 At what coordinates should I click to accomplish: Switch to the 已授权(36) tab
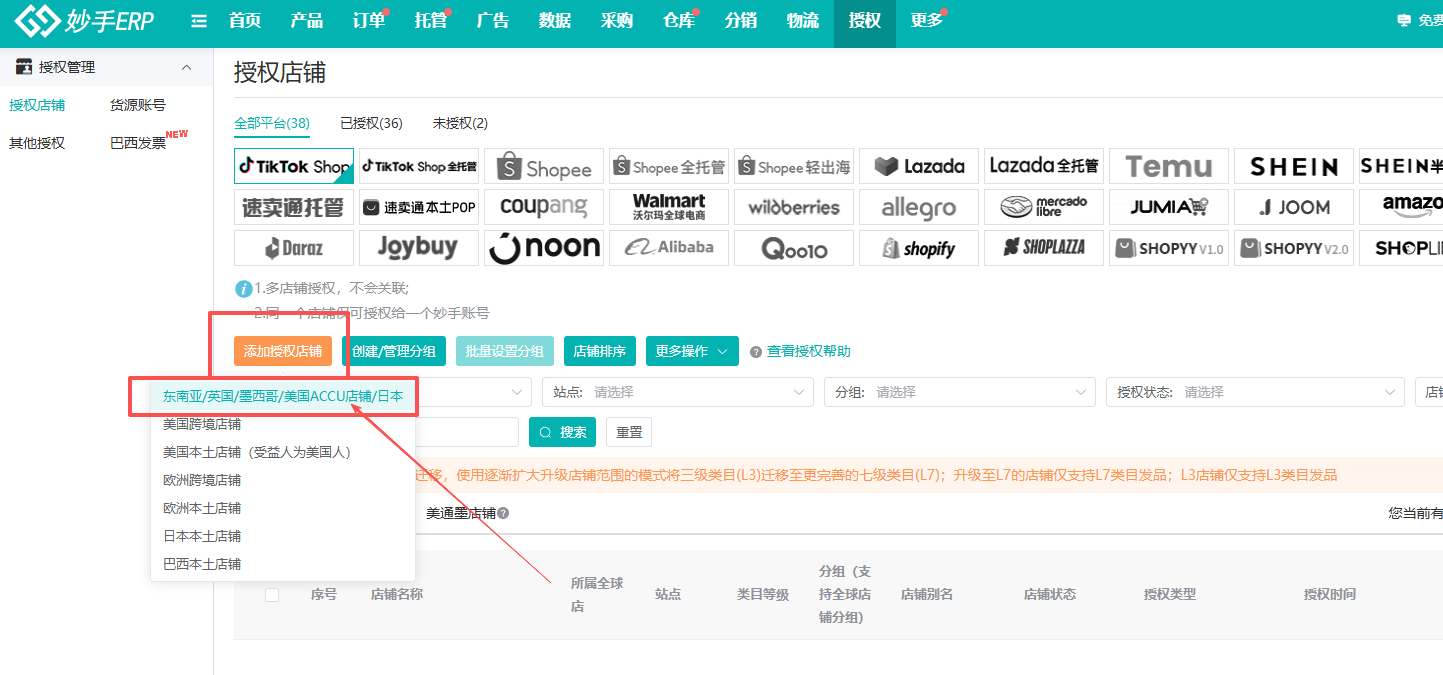(371, 123)
